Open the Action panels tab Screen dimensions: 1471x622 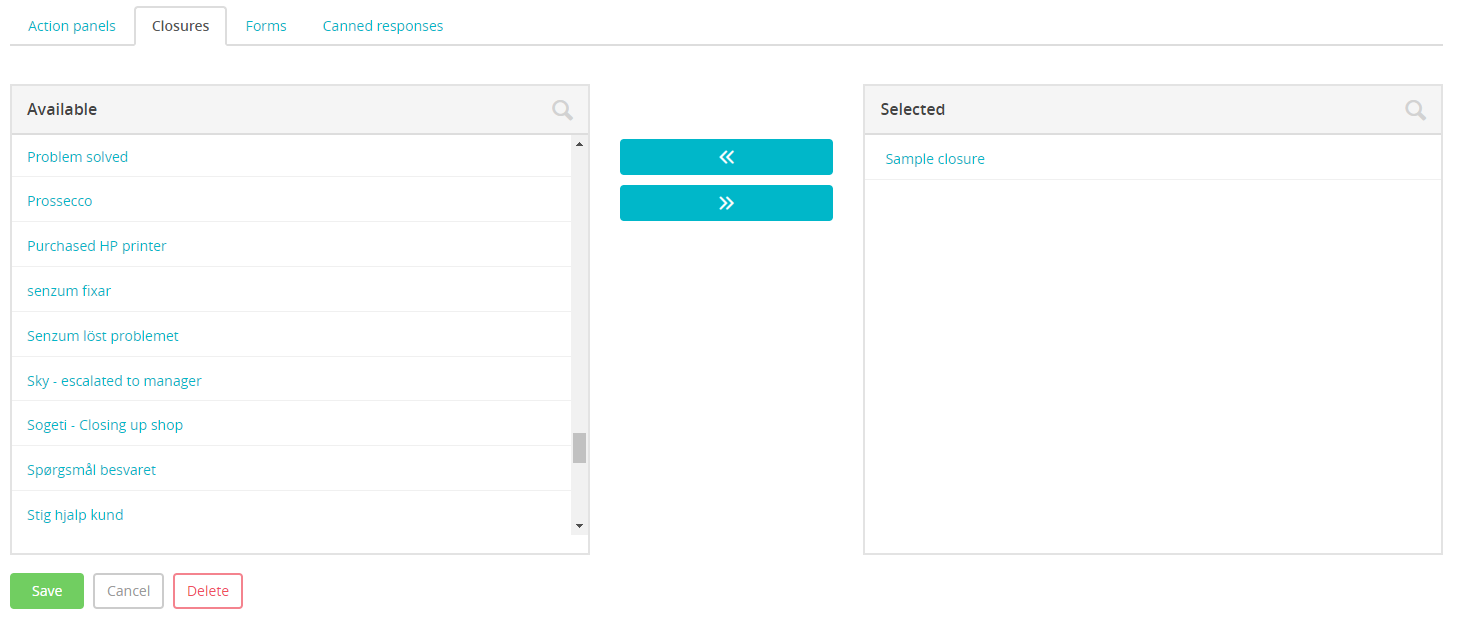(72, 26)
